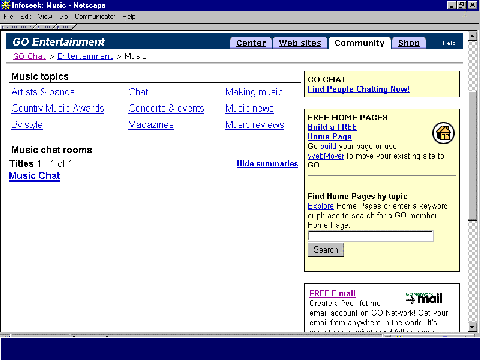Switch to the Web sites tab
Viewport: 480px width, 360px height.
pyautogui.click(x=300, y=43)
